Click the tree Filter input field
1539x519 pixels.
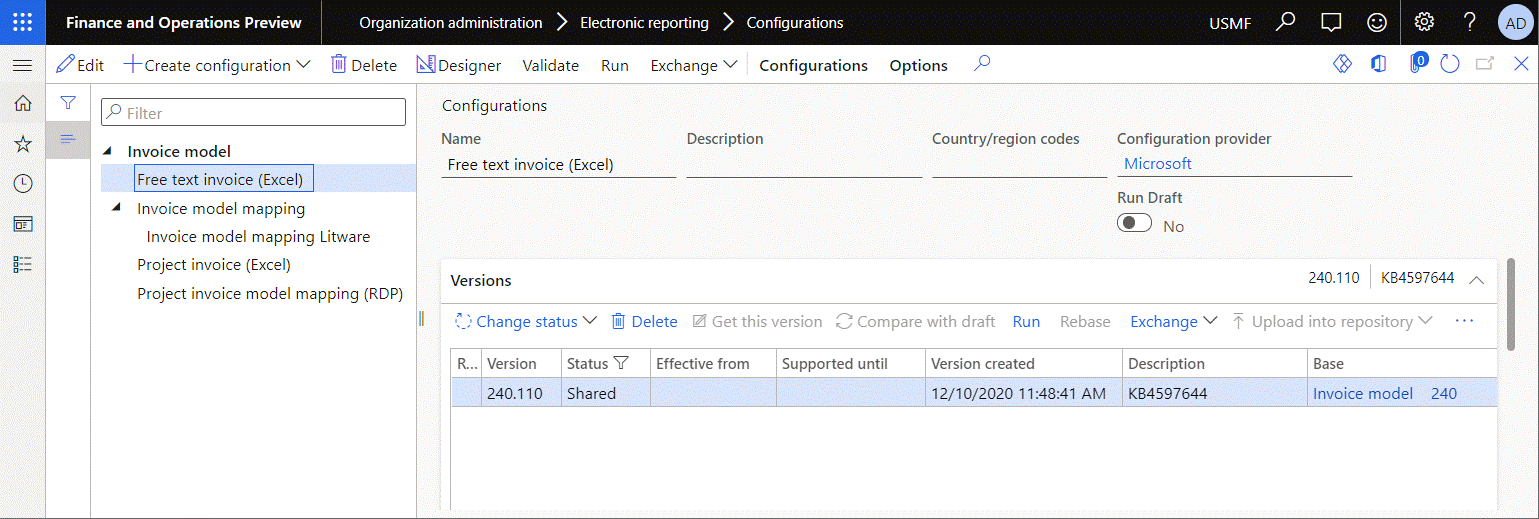pos(253,112)
